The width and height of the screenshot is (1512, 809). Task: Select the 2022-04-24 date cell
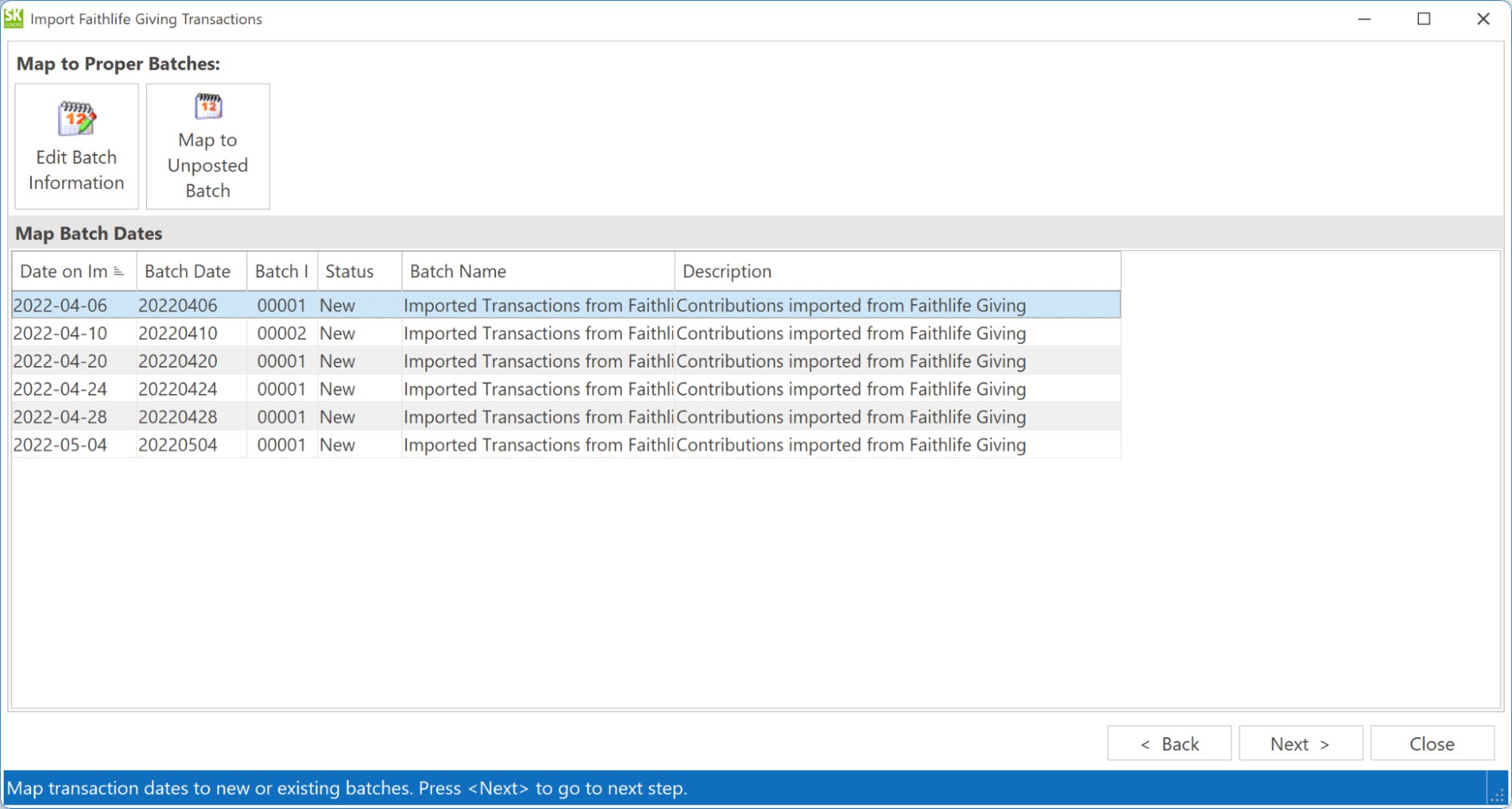pos(74,389)
